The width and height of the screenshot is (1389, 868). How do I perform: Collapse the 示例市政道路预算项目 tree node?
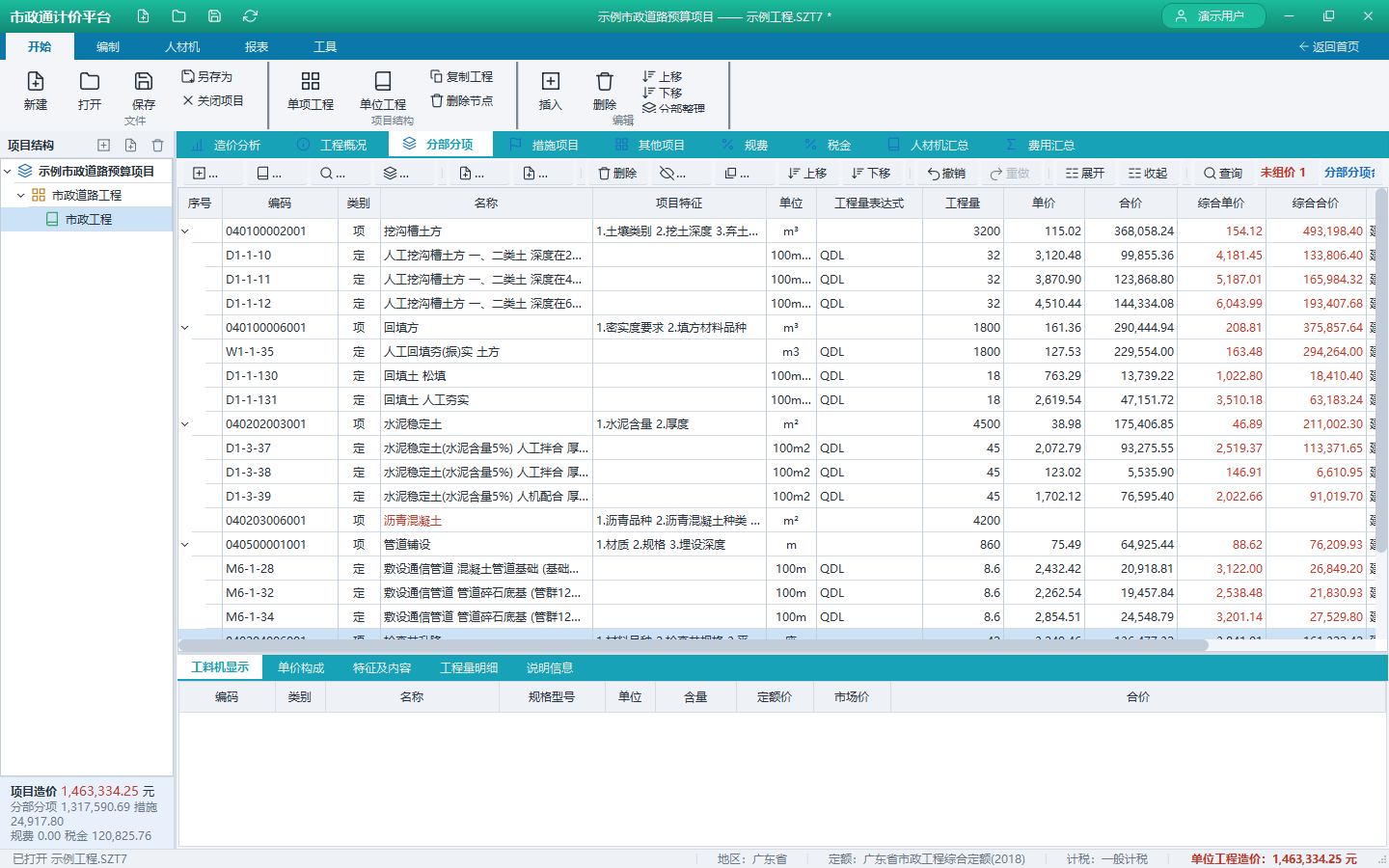tap(9, 172)
